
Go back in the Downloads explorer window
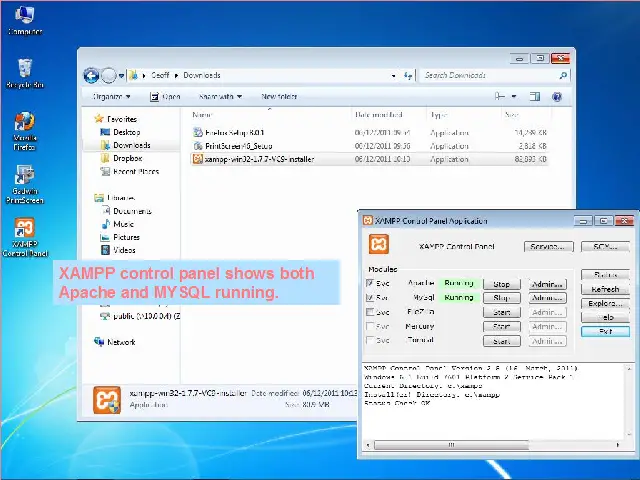click(x=91, y=75)
